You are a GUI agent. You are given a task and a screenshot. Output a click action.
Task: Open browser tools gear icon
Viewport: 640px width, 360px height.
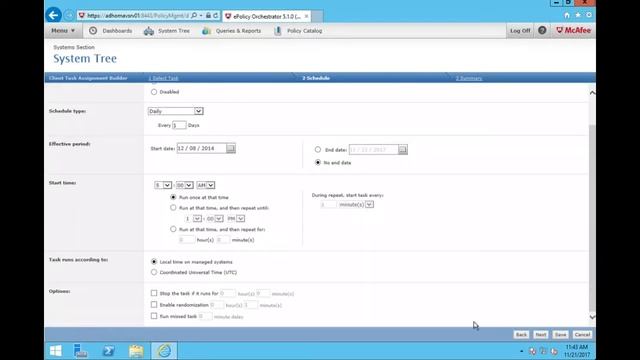589,15
